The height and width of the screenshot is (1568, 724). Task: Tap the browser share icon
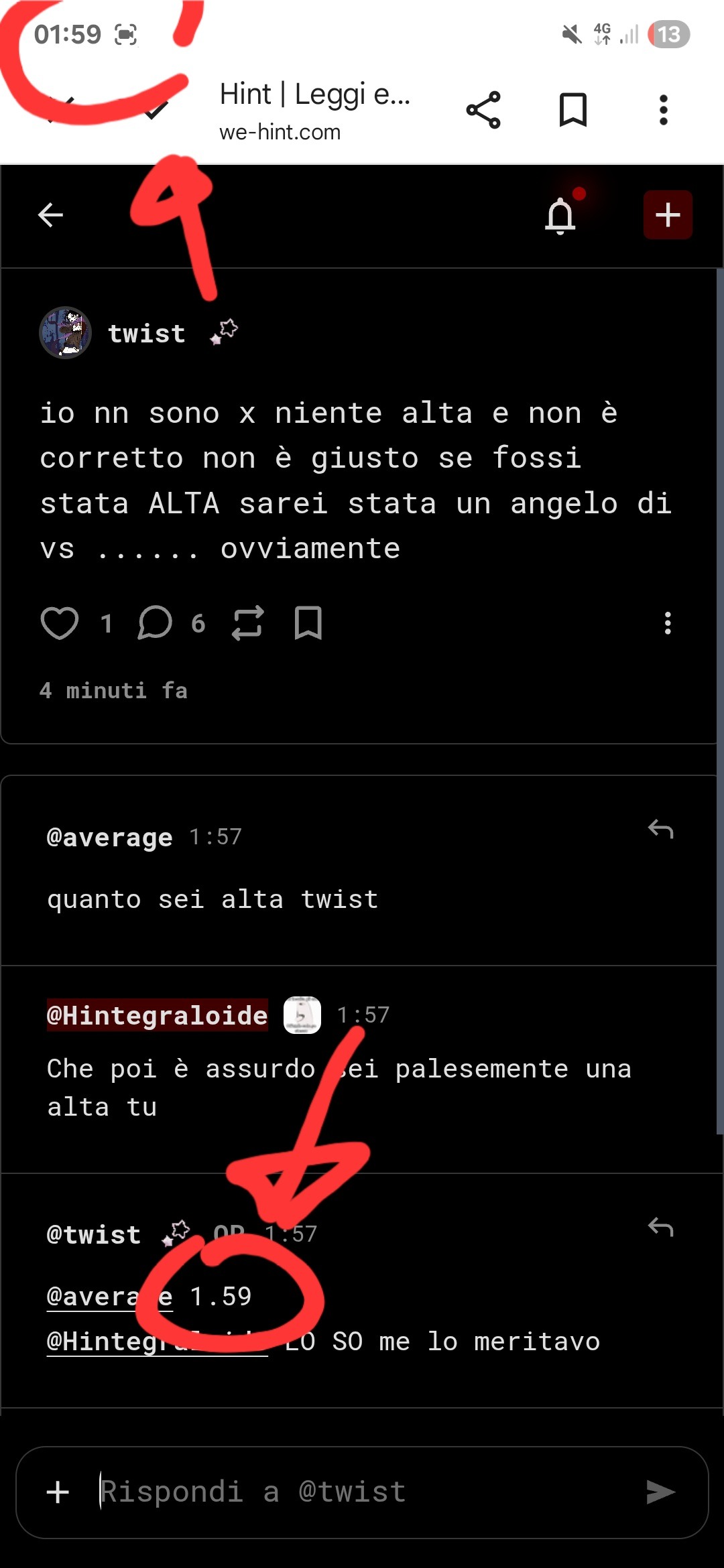tap(483, 110)
